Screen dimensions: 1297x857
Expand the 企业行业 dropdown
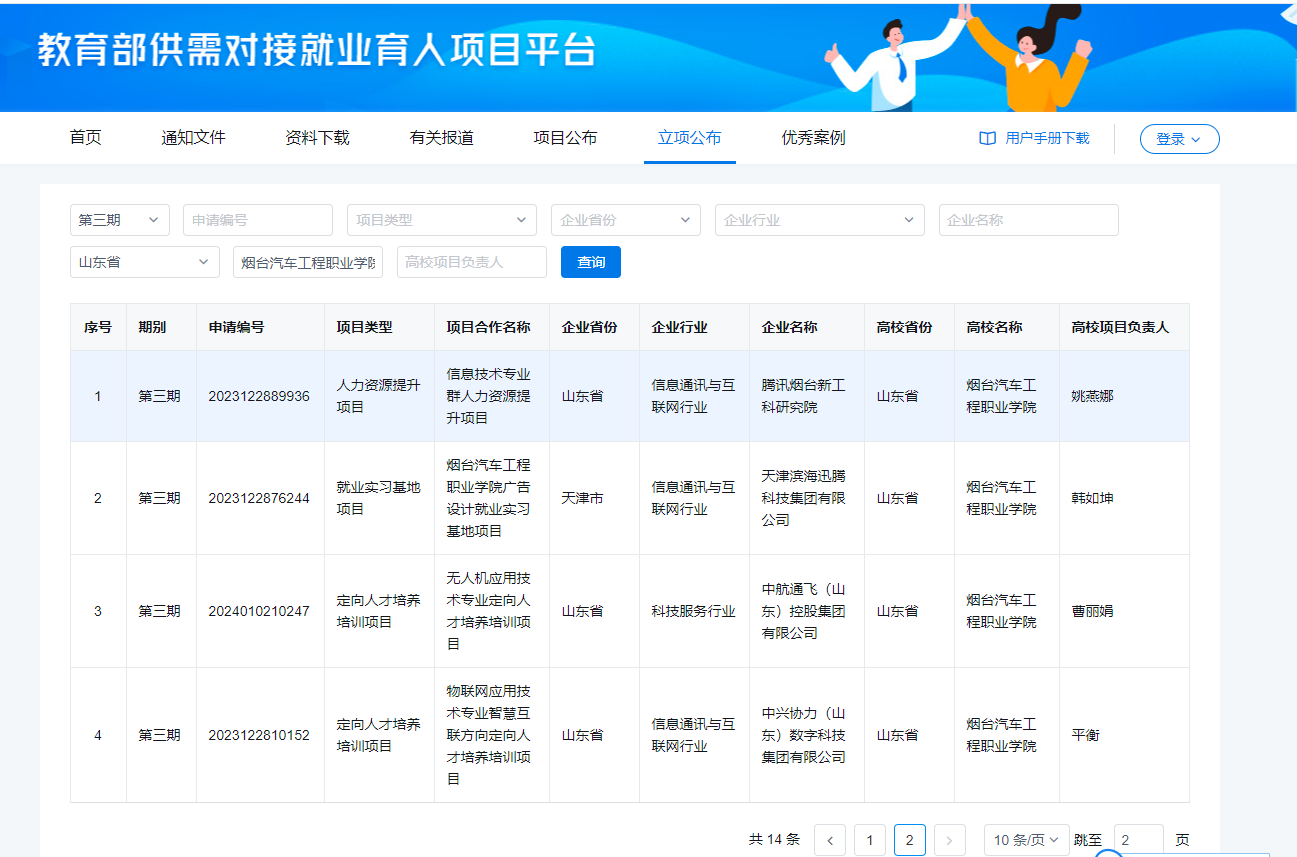819,220
